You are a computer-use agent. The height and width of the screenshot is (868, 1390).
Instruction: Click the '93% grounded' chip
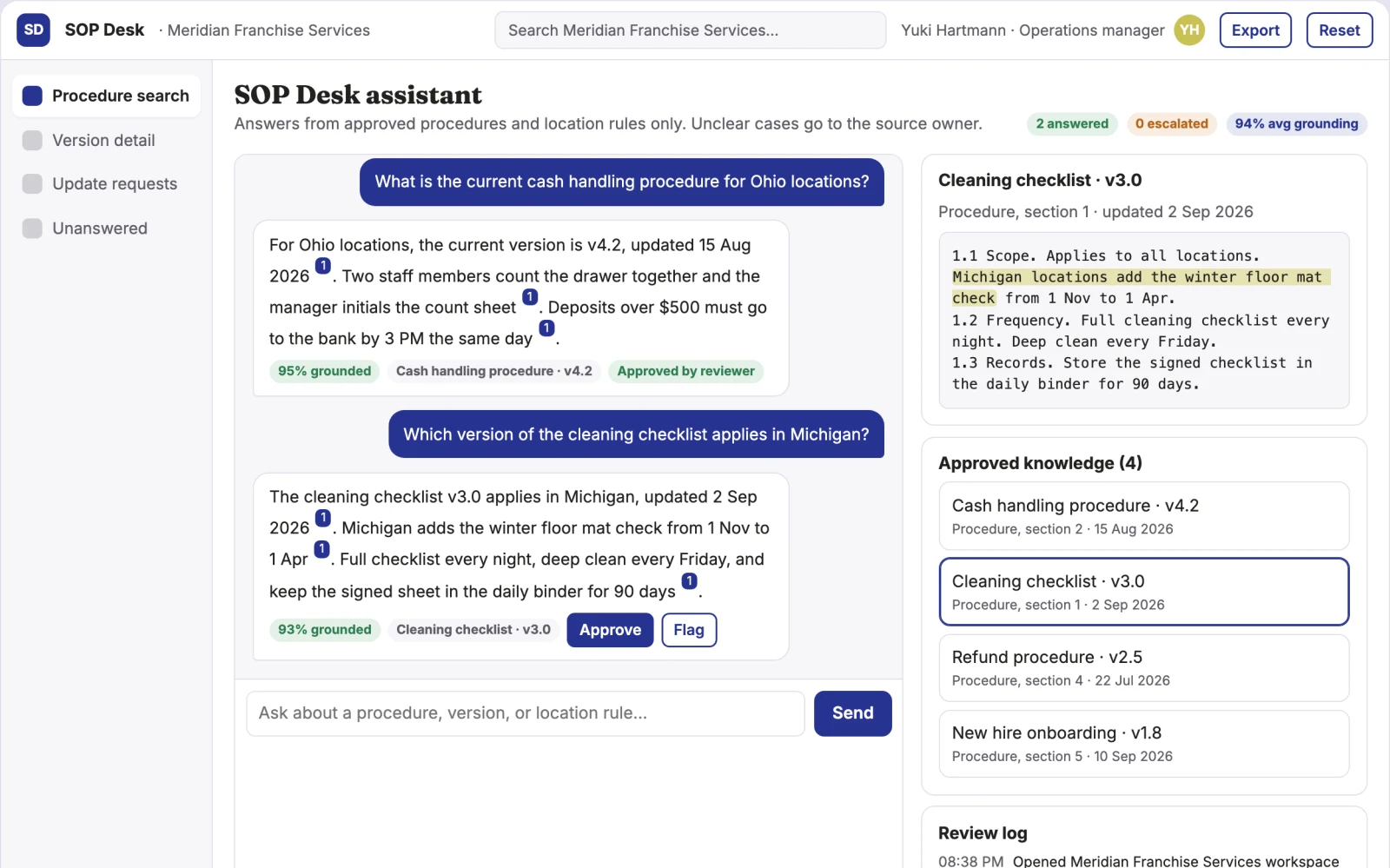click(324, 630)
